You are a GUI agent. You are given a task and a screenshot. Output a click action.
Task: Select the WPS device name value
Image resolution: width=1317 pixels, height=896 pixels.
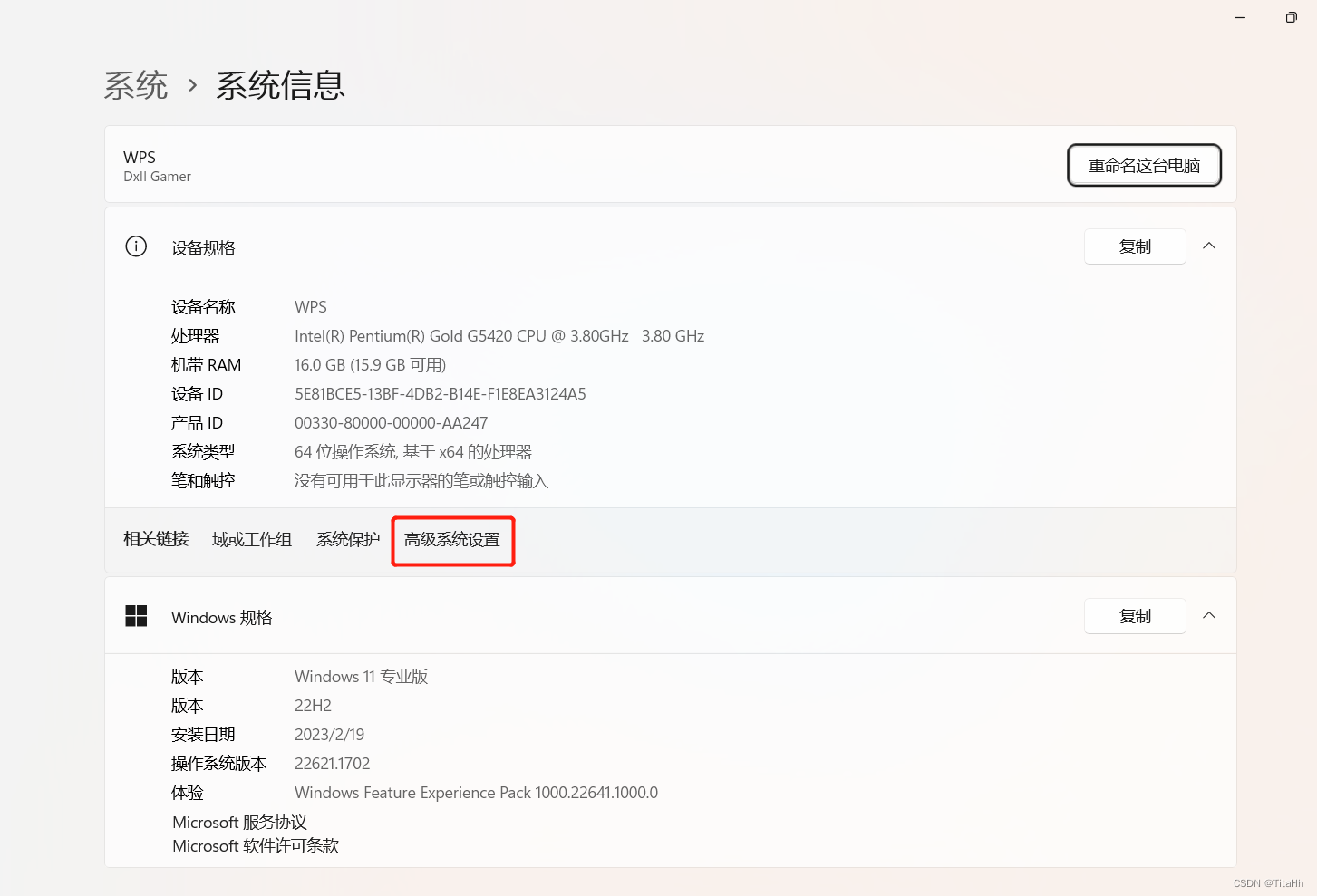click(x=311, y=307)
